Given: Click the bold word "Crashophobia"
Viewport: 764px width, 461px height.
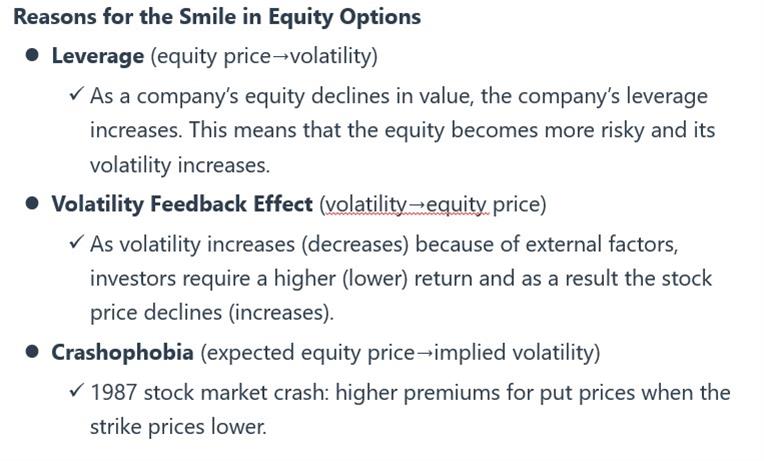Looking at the screenshot, I should click(122, 353).
